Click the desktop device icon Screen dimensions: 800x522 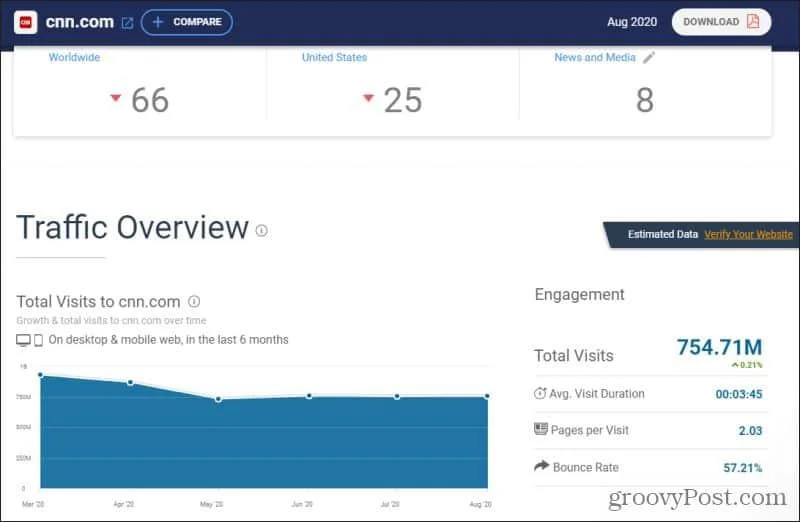pos(23,340)
